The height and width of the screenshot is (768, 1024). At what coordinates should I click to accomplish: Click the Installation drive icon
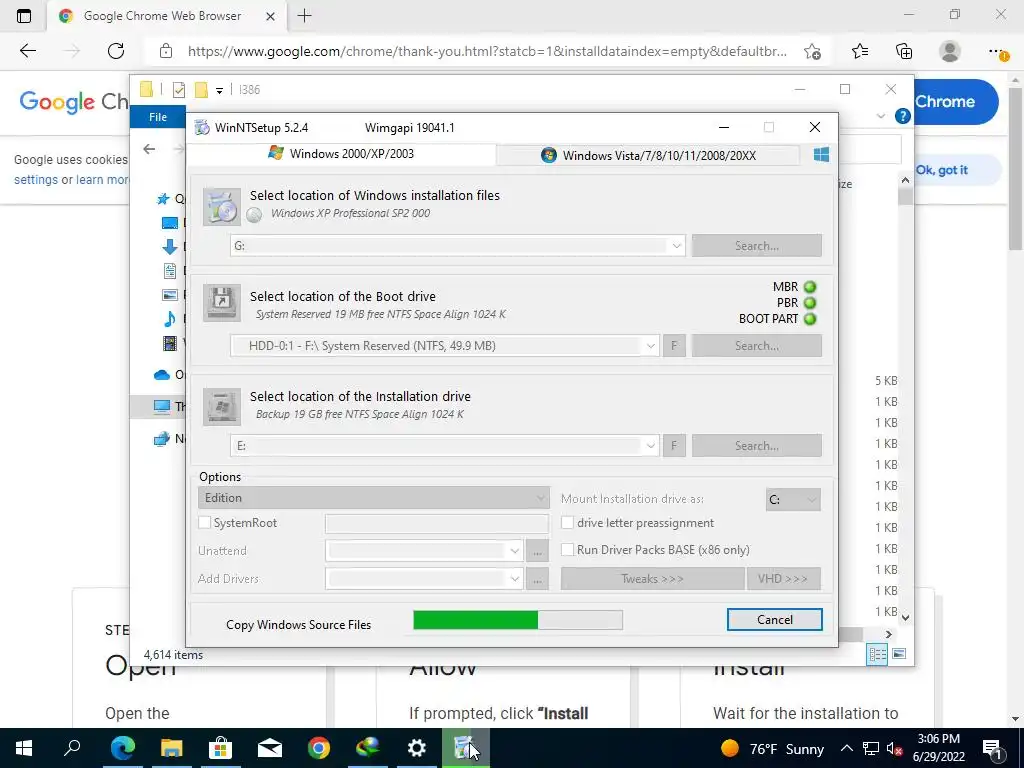[x=221, y=407]
